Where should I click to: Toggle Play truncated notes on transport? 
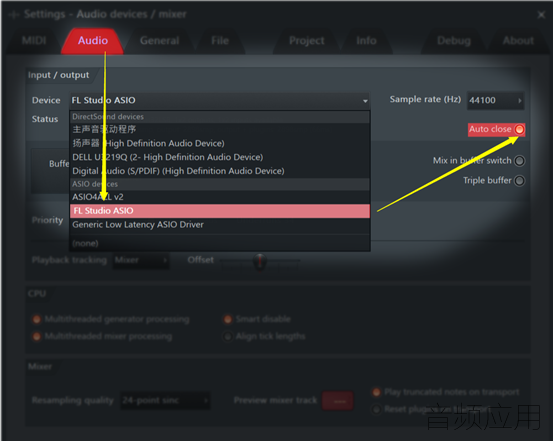point(376,392)
